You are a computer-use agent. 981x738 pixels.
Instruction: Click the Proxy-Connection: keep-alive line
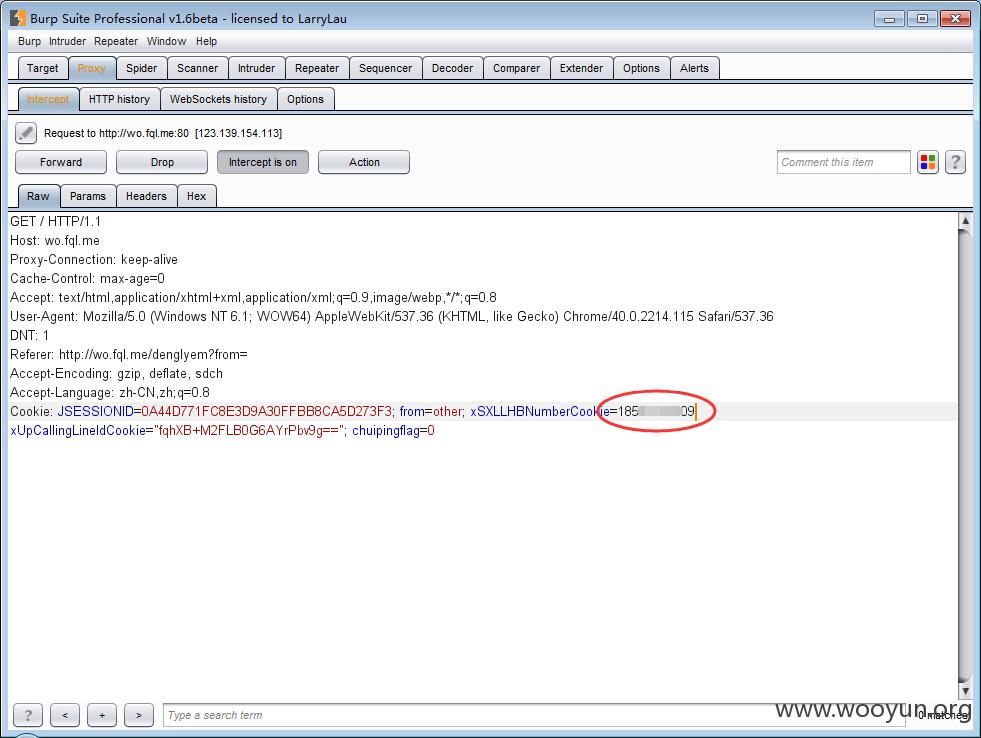click(x=94, y=260)
